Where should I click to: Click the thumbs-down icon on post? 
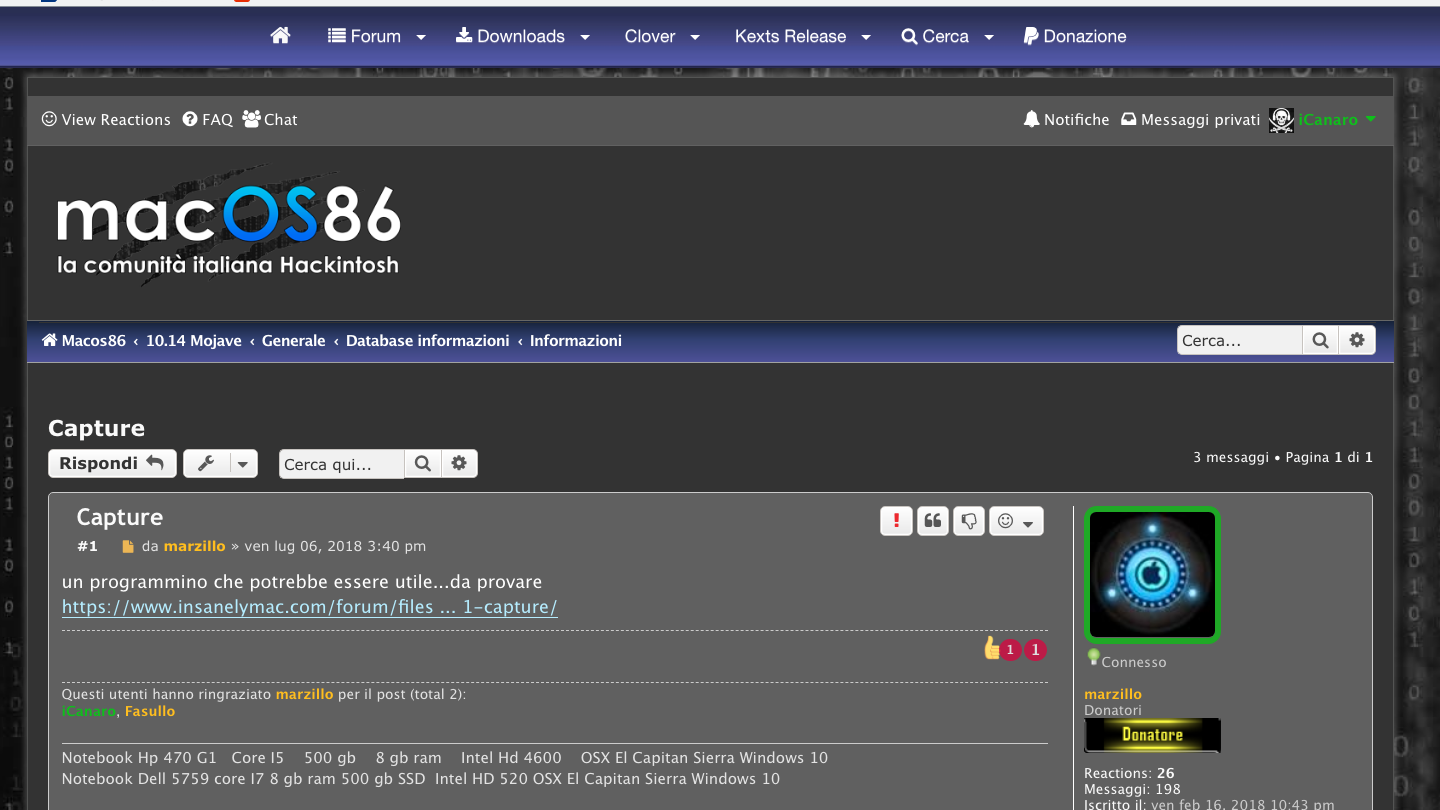pyautogui.click(x=968, y=521)
